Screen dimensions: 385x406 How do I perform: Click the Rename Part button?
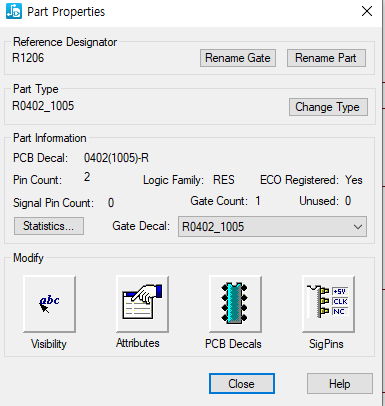326,58
